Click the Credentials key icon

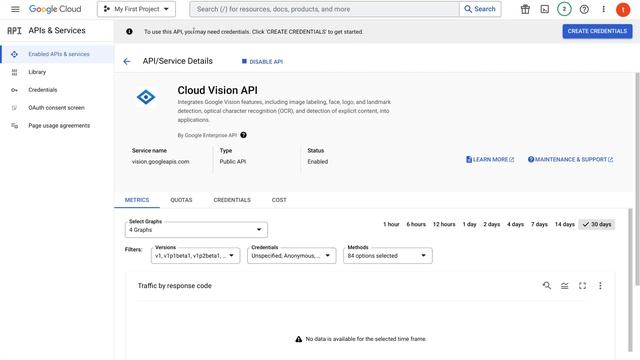click(14, 90)
